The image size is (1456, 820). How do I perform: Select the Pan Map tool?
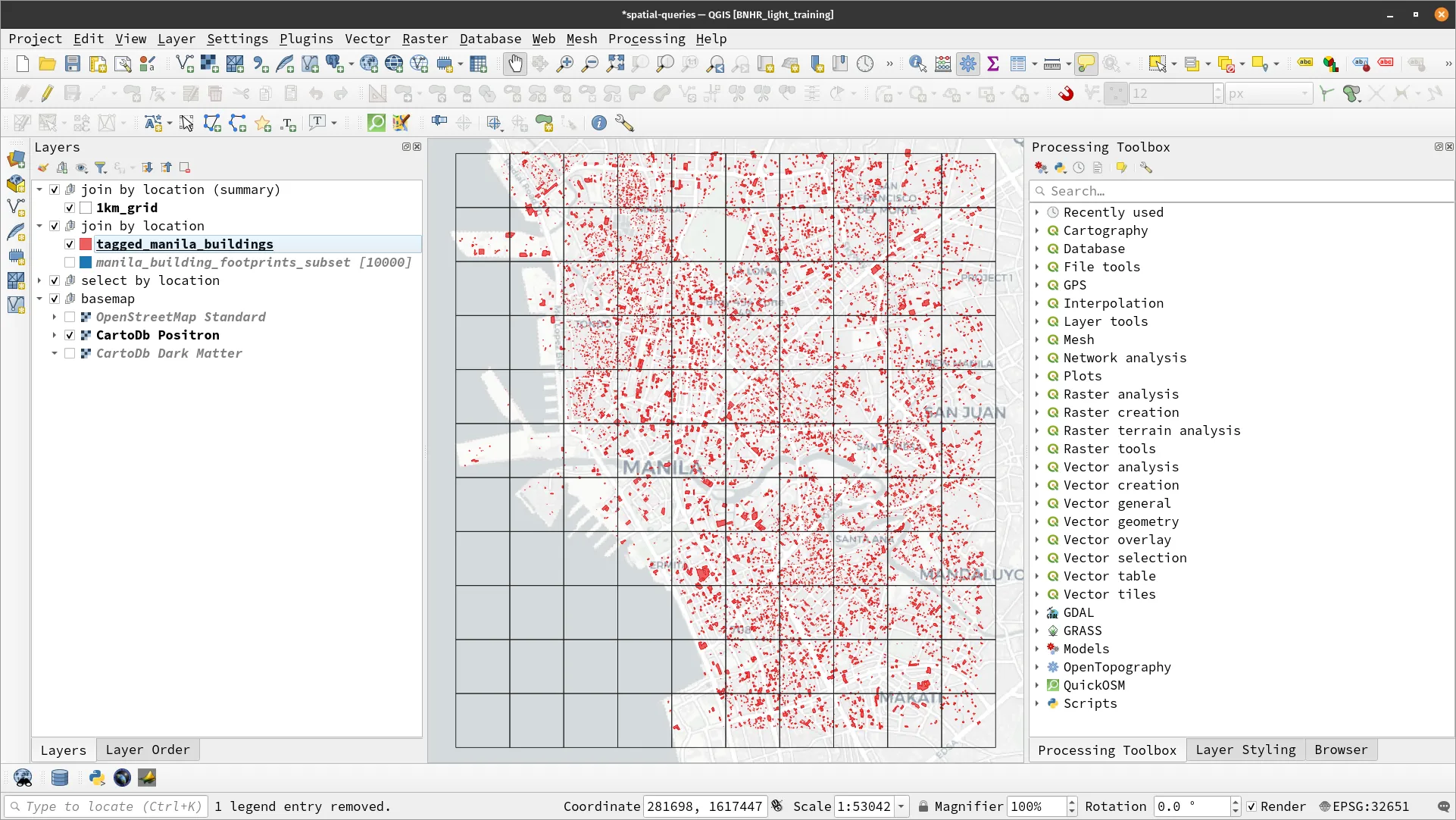515,64
